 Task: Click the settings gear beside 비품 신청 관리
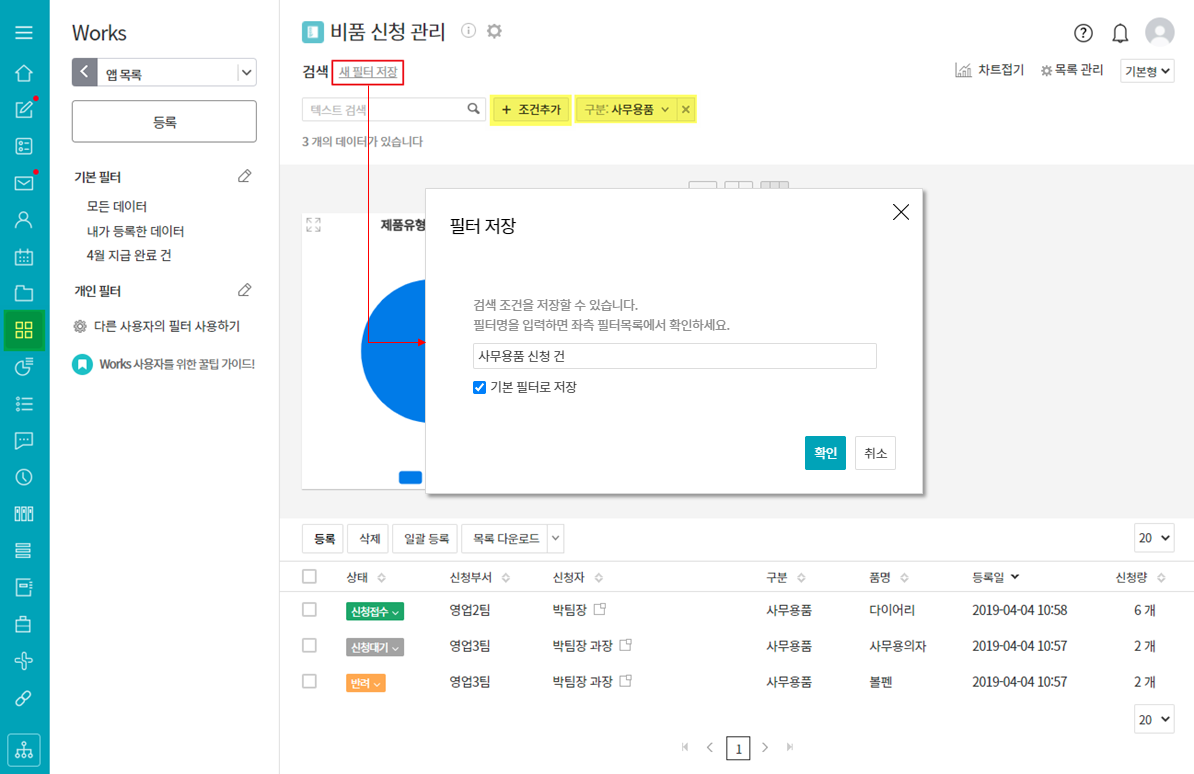[x=494, y=31]
